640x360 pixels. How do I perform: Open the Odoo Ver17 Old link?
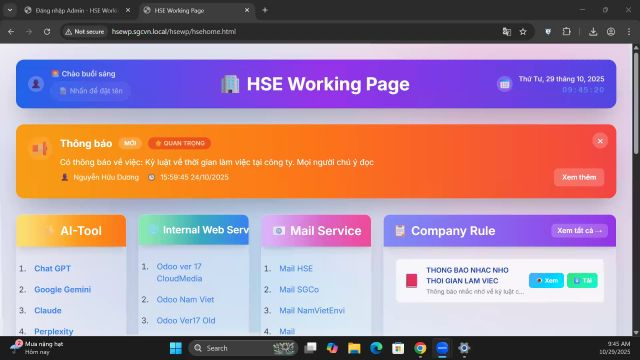[x=186, y=320]
